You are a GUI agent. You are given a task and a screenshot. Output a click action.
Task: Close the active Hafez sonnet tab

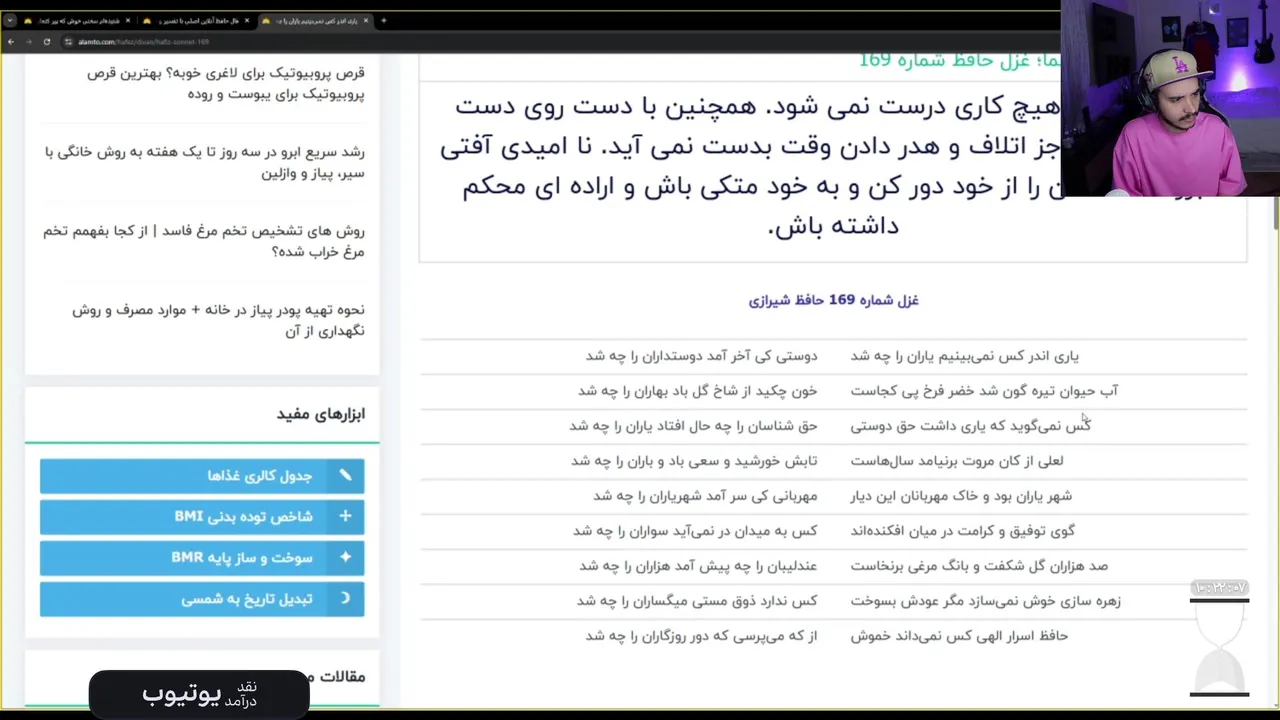366,20
